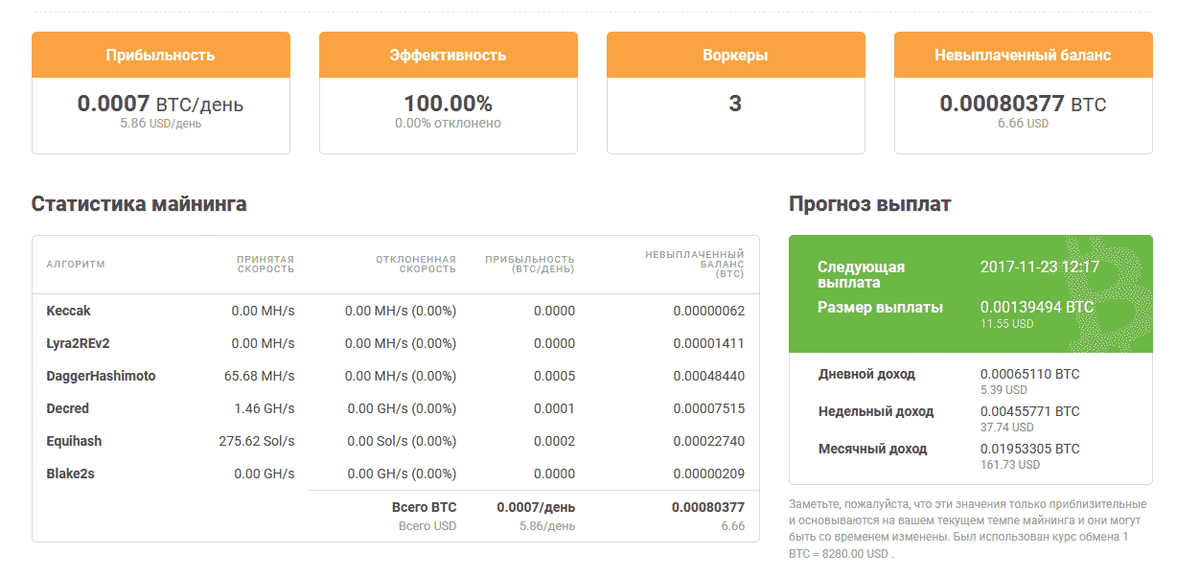Click the orange Воркеры card header

click(x=735, y=55)
